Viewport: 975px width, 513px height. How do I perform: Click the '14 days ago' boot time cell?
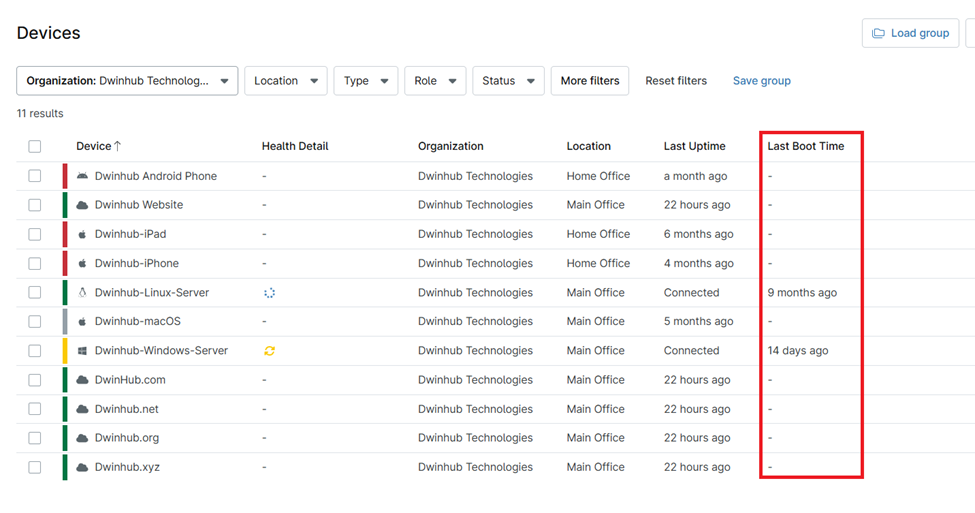(798, 351)
